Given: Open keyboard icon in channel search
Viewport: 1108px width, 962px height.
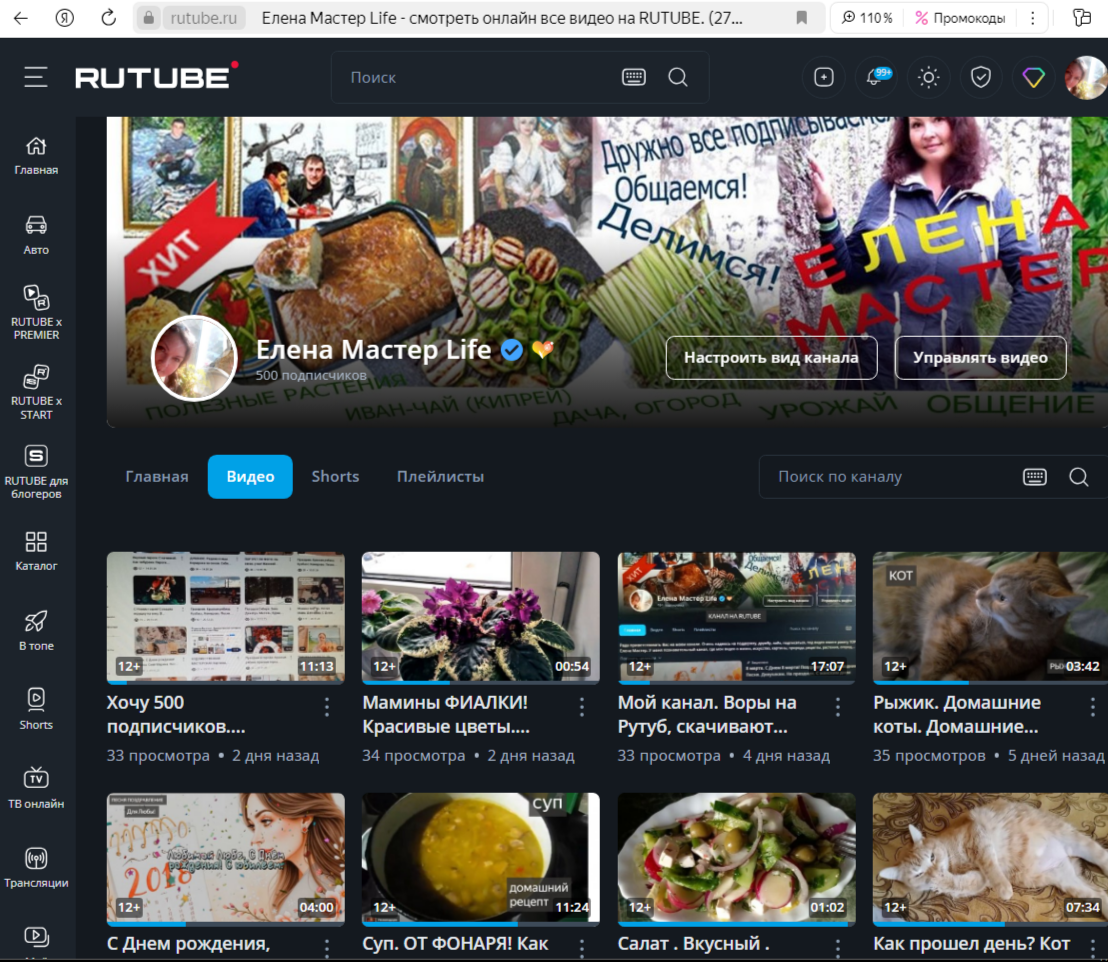Looking at the screenshot, I should 1035,476.
